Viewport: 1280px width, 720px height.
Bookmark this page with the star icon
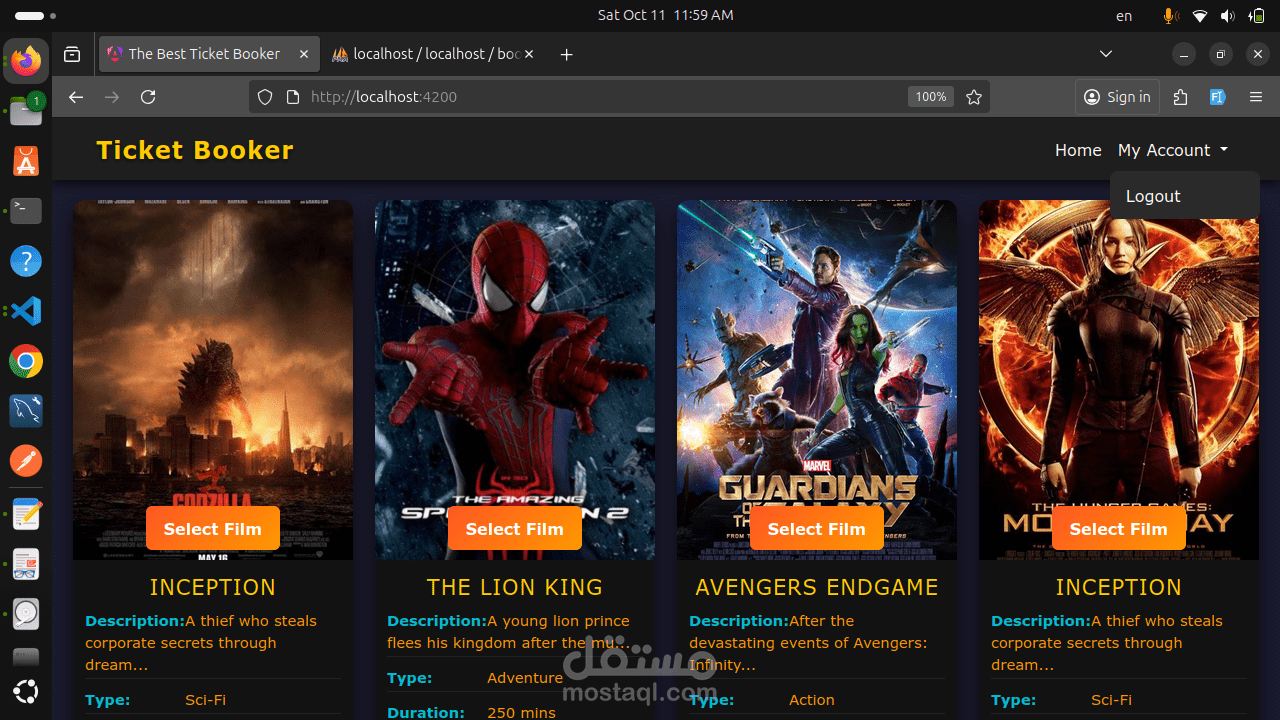pos(974,97)
